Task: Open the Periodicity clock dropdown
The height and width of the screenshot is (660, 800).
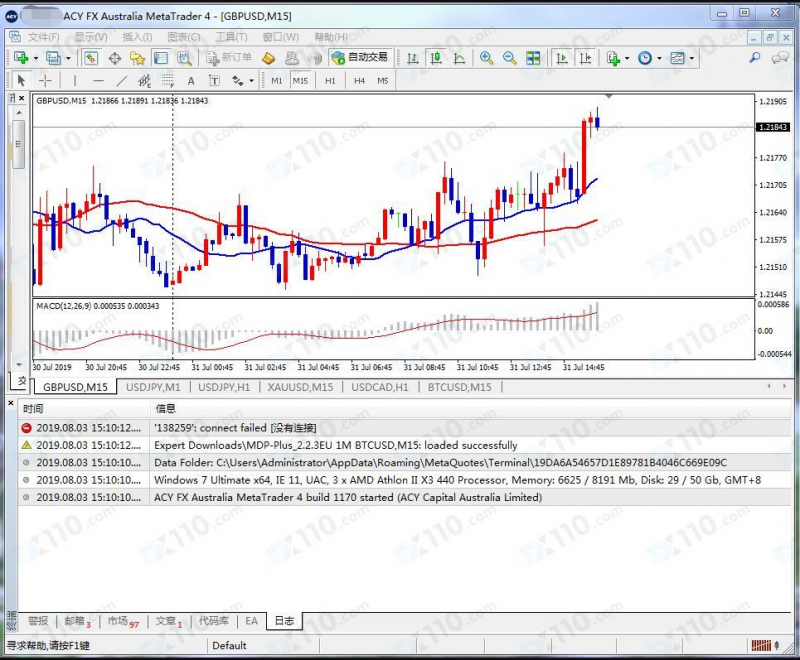Action: pos(657,58)
